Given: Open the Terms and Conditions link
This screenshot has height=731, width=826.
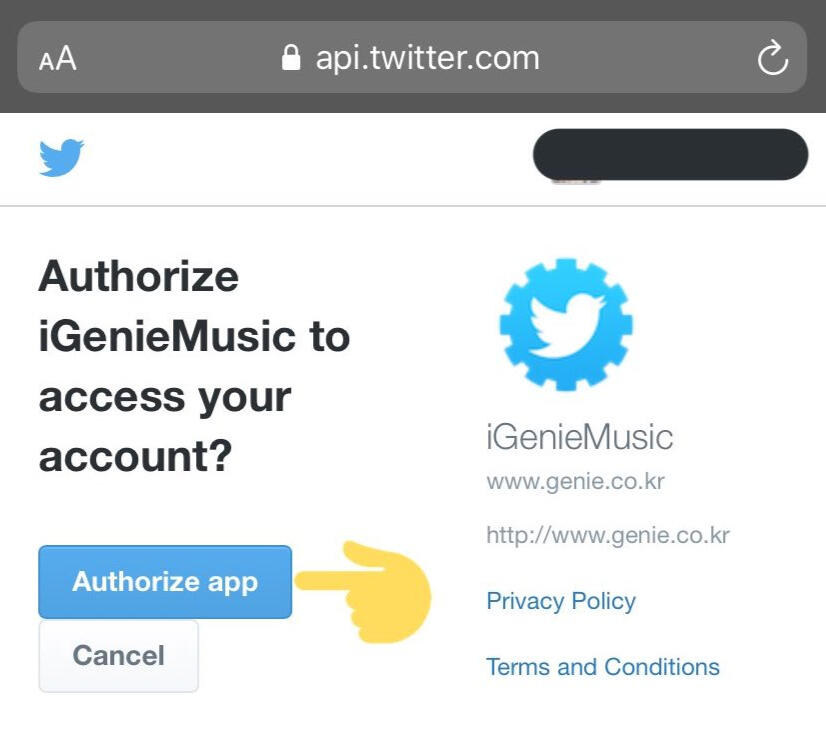Looking at the screenshot, I should pyautogui.click(x=602, y=667).
